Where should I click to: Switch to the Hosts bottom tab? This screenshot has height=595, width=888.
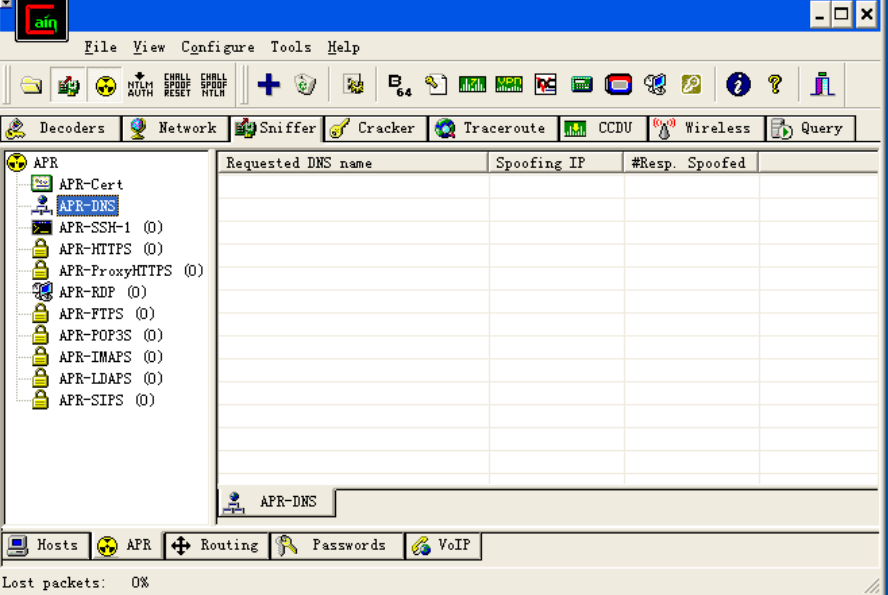pyautogui.click(x=45, y=545)
